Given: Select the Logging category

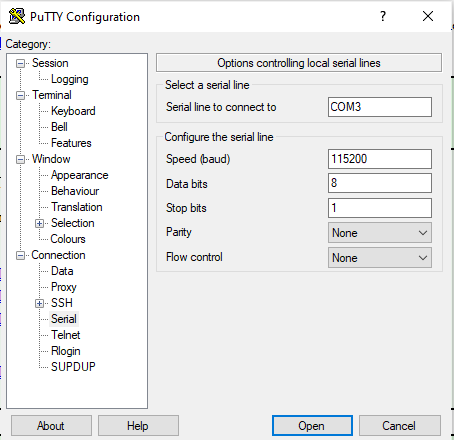Looking at the screenshot, I should pyautogui.click(x=70, y=79).
